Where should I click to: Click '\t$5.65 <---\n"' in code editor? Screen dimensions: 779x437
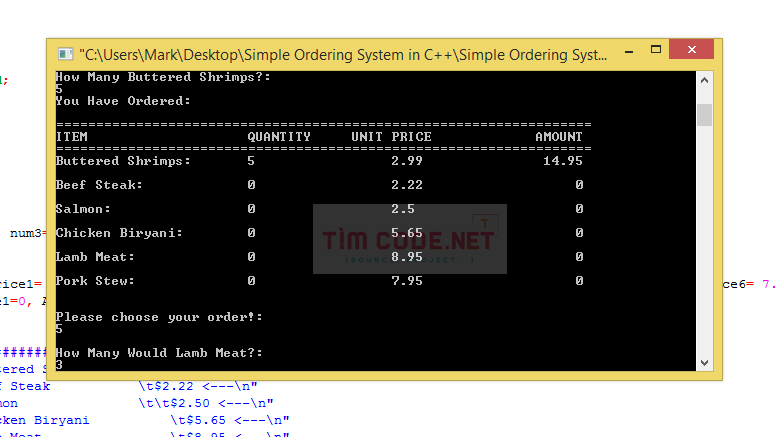tap(230, 420)
